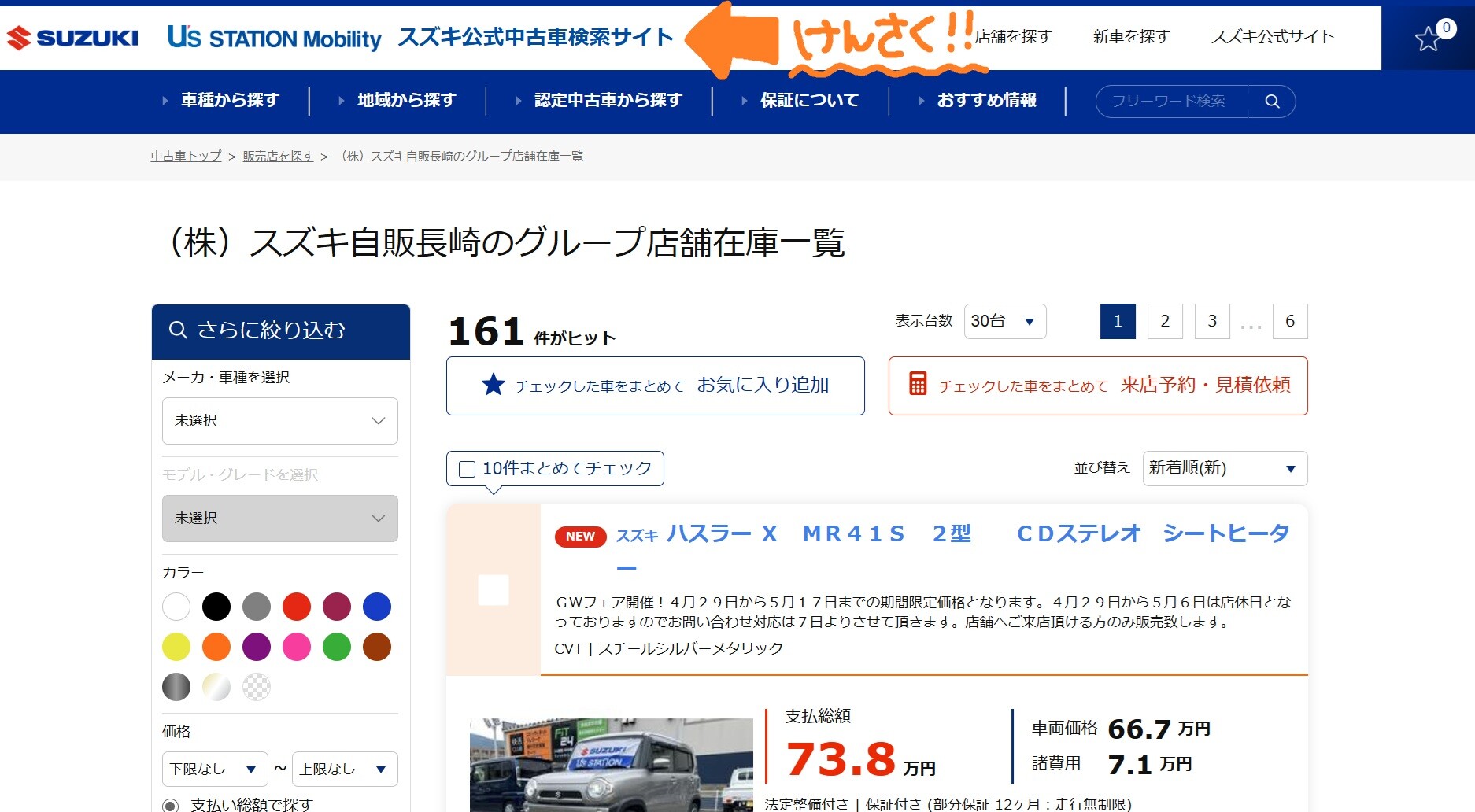Expand the 表示台数 30台 dropdown
The image size is (1475, 812).
click(x=1004, y=321)
